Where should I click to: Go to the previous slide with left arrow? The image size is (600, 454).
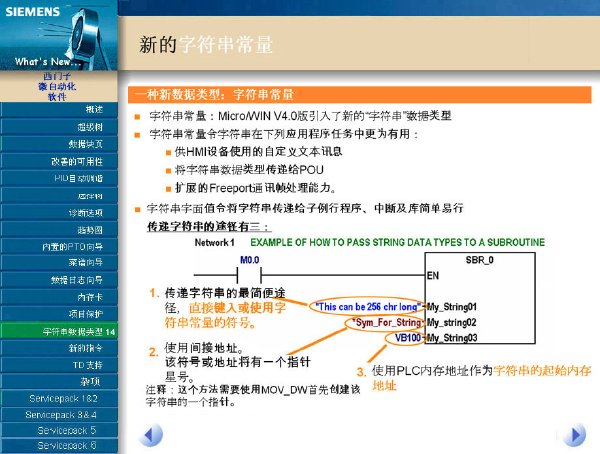151,435
